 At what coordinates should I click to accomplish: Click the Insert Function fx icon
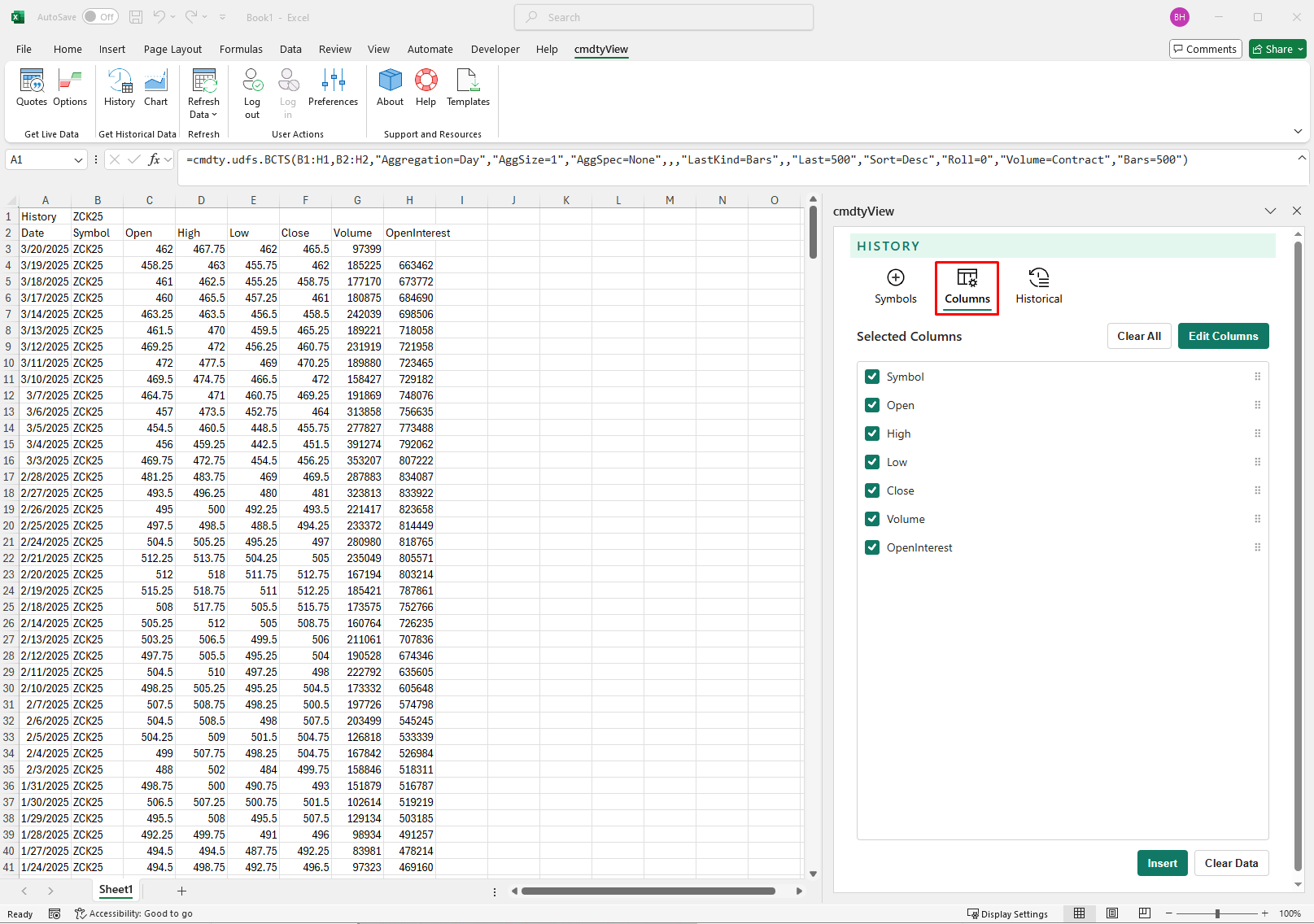pyautogui.click(x=154, y=160)
